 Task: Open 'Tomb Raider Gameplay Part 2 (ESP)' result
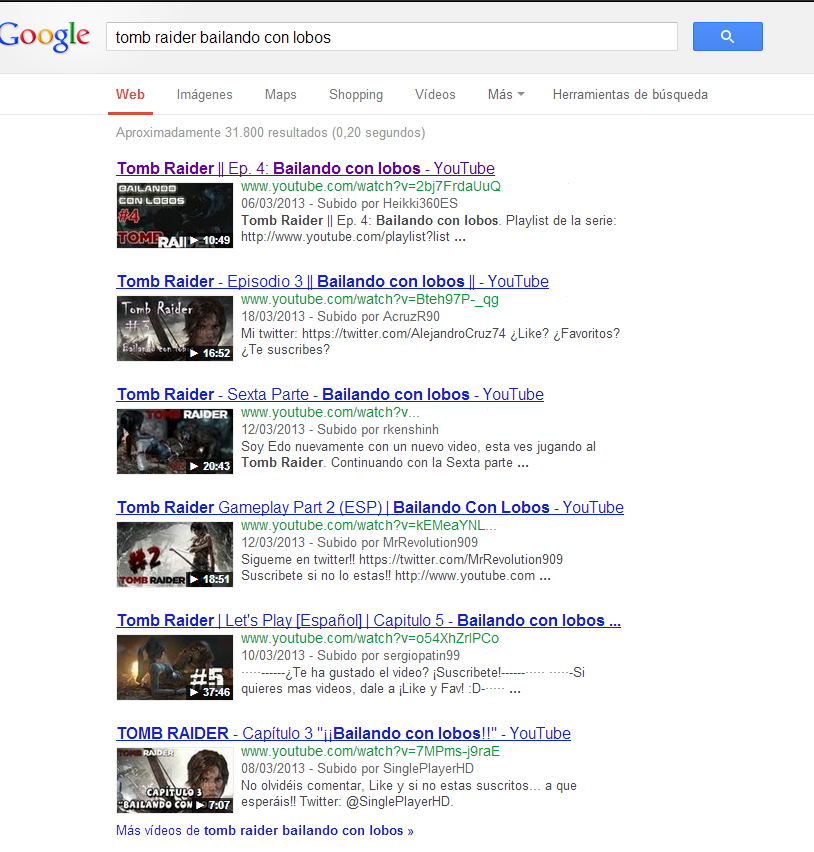click(370, 508)
